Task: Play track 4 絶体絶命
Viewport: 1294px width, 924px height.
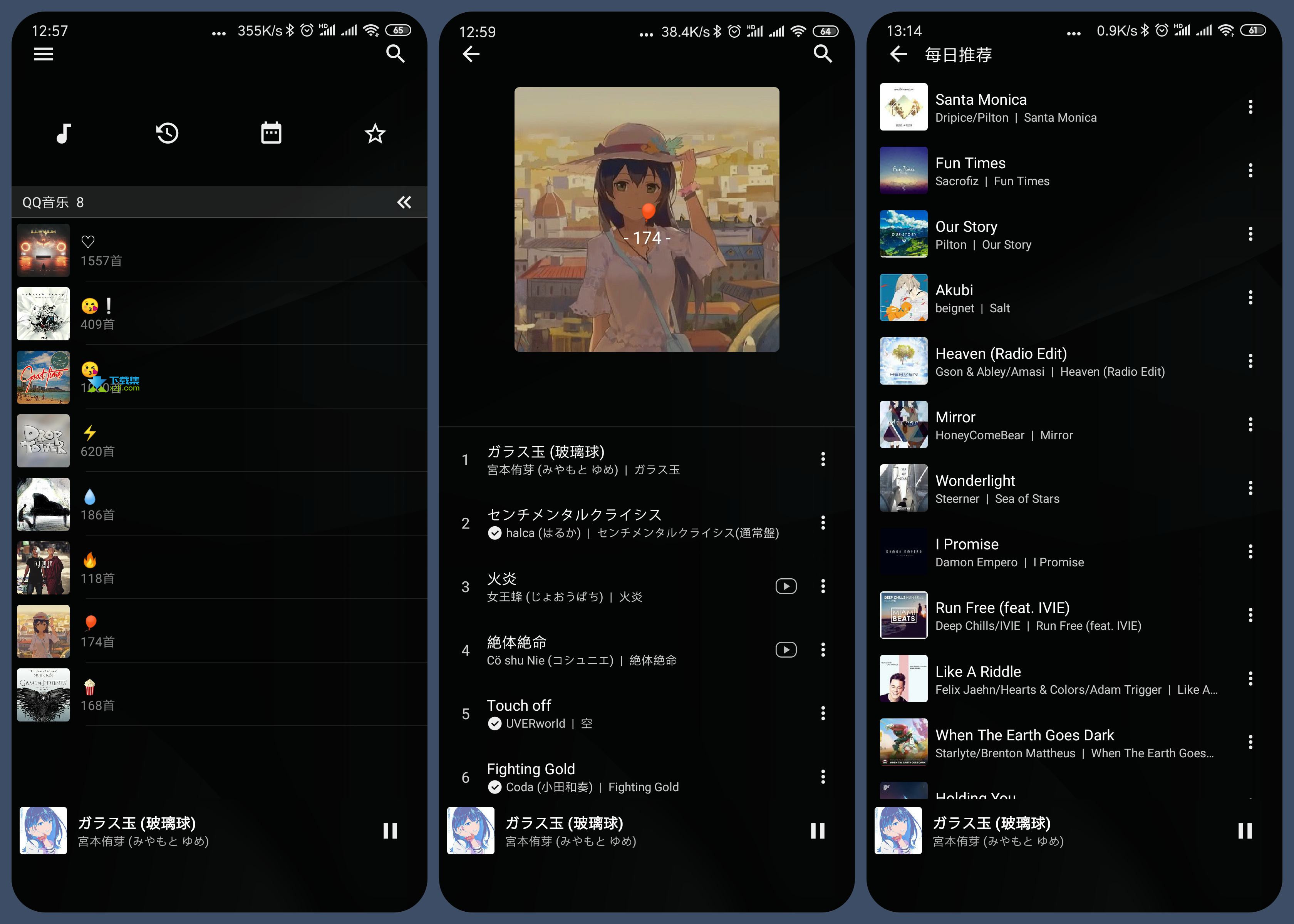Action: 647,650
